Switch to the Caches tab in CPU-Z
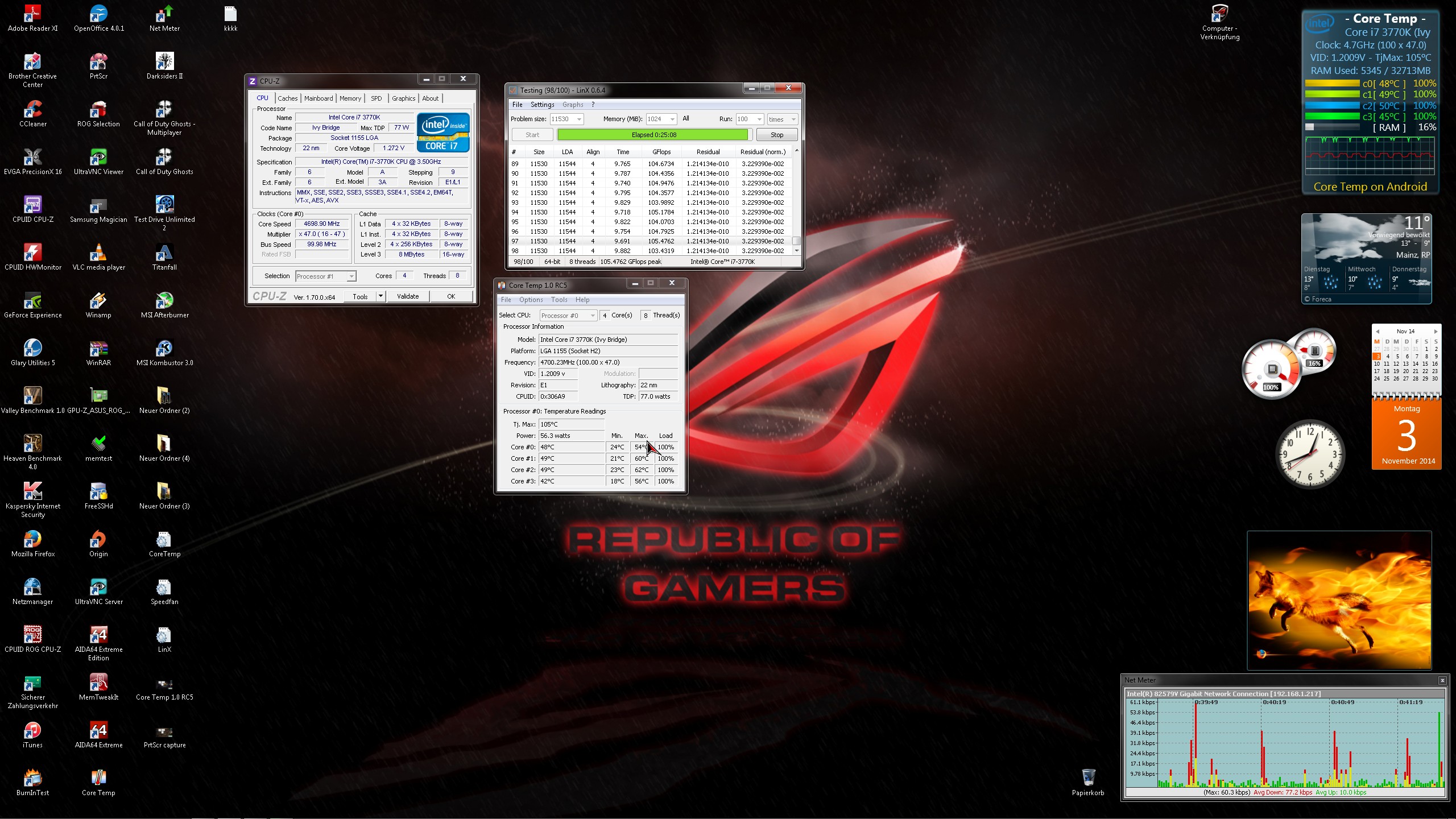 coord(287,98)
